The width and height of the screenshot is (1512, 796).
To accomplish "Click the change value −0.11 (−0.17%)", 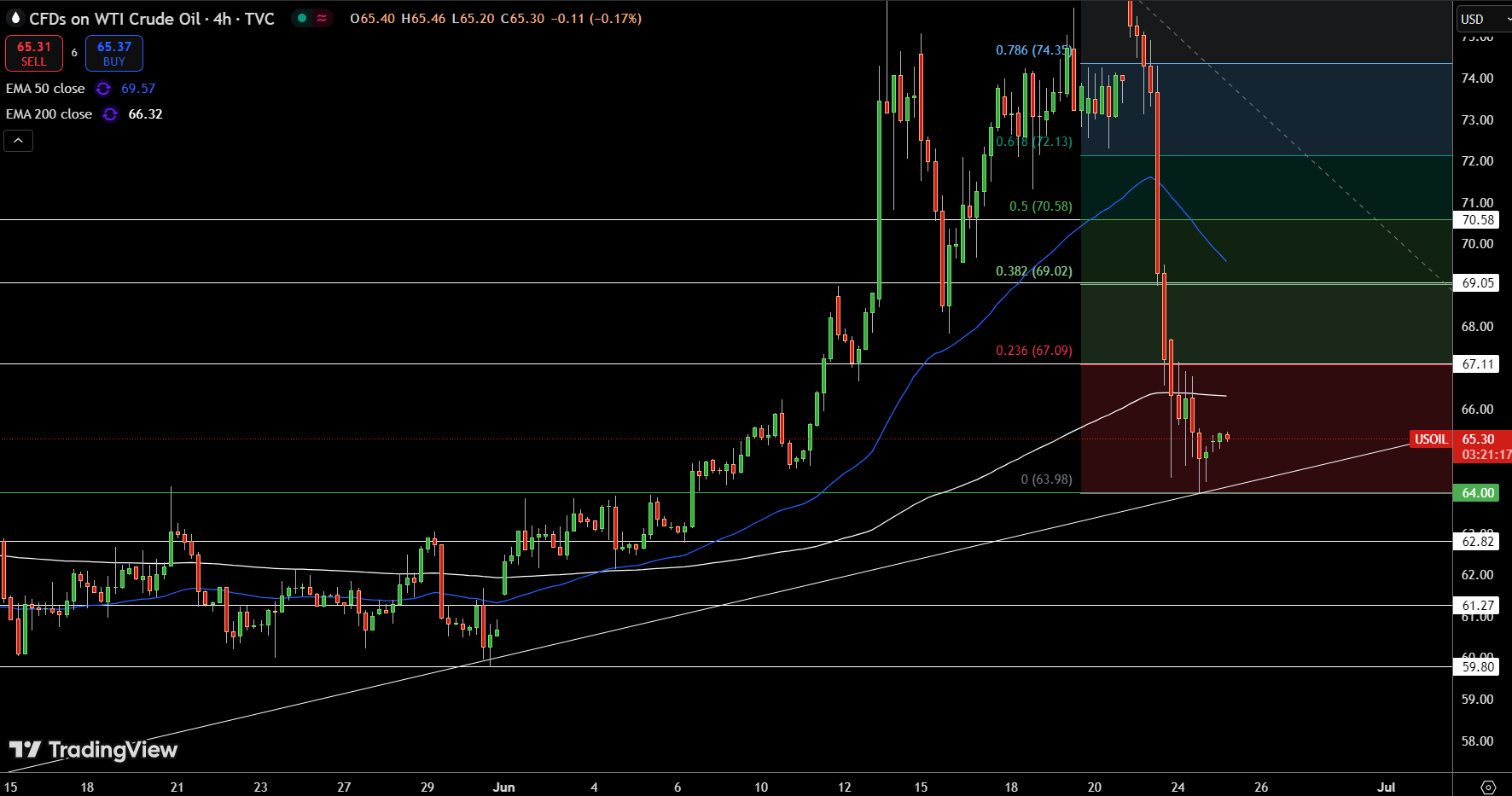I will pyautogui.click(x=596, y=19).
